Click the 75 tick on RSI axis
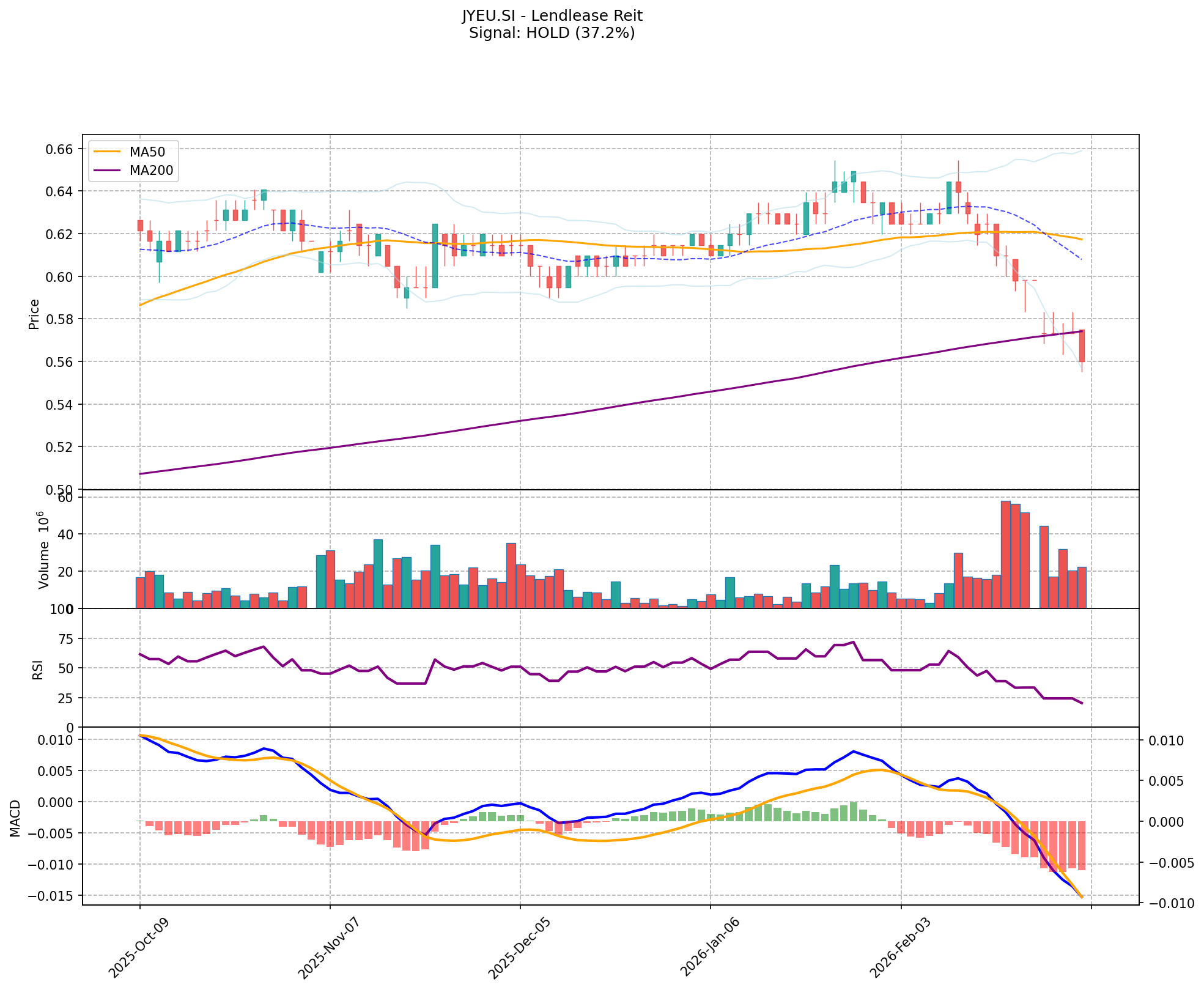Screen dimensions: 1204x990 pyautogui.click(x=65, y=639)
